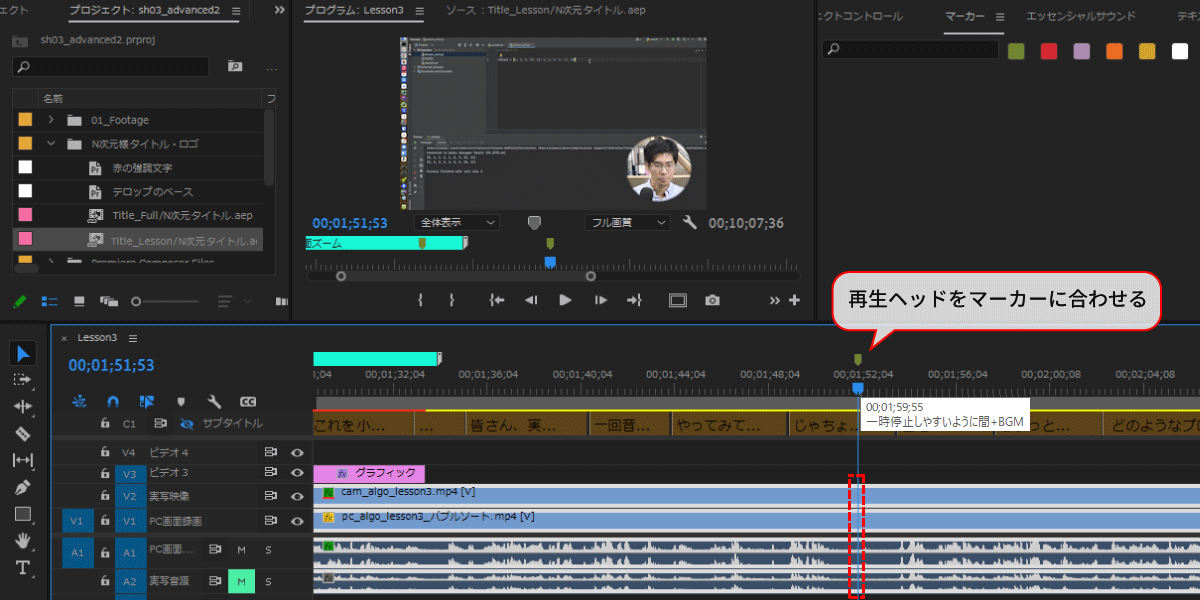The image size is (1200, 600).
Task: Toggle visibility eye of PC画面録画 track
Action: coord(297,521)
